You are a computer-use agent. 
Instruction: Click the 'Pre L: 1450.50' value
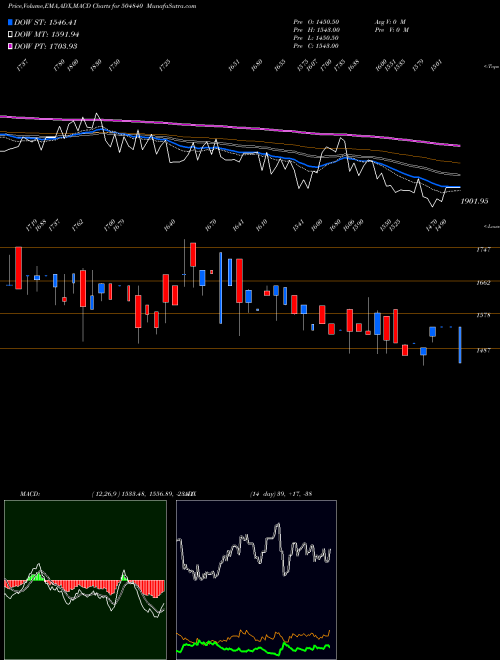[x=316, y=38]
